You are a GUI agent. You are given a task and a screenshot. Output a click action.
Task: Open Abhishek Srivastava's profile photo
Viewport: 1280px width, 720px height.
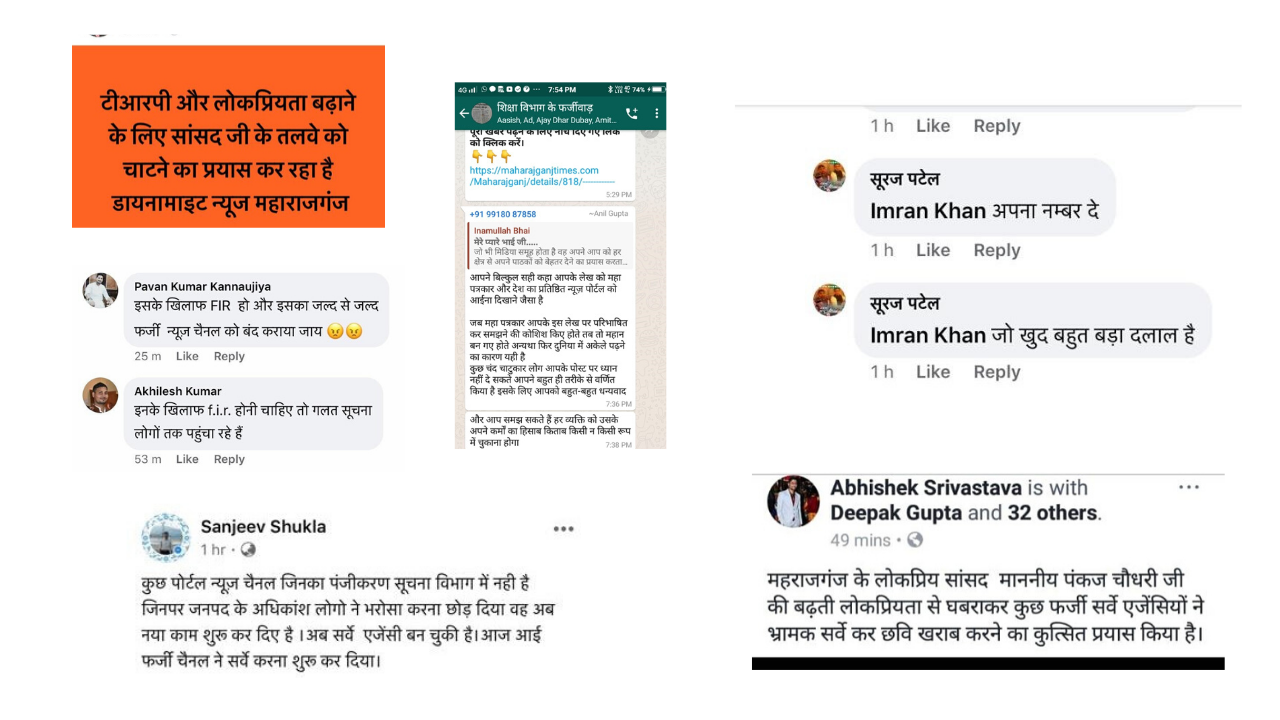coord(793,502)
